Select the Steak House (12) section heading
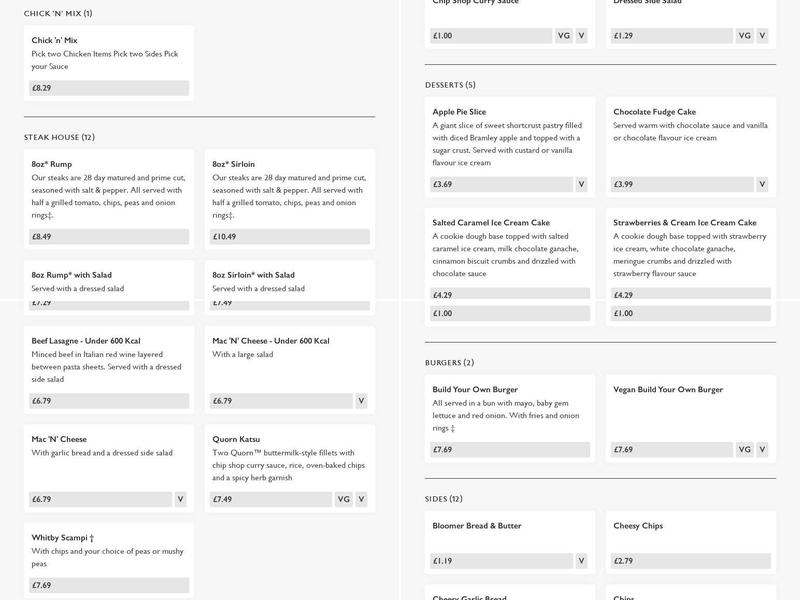The width and height of the screenshot is (800, 600). click(59, 137)
